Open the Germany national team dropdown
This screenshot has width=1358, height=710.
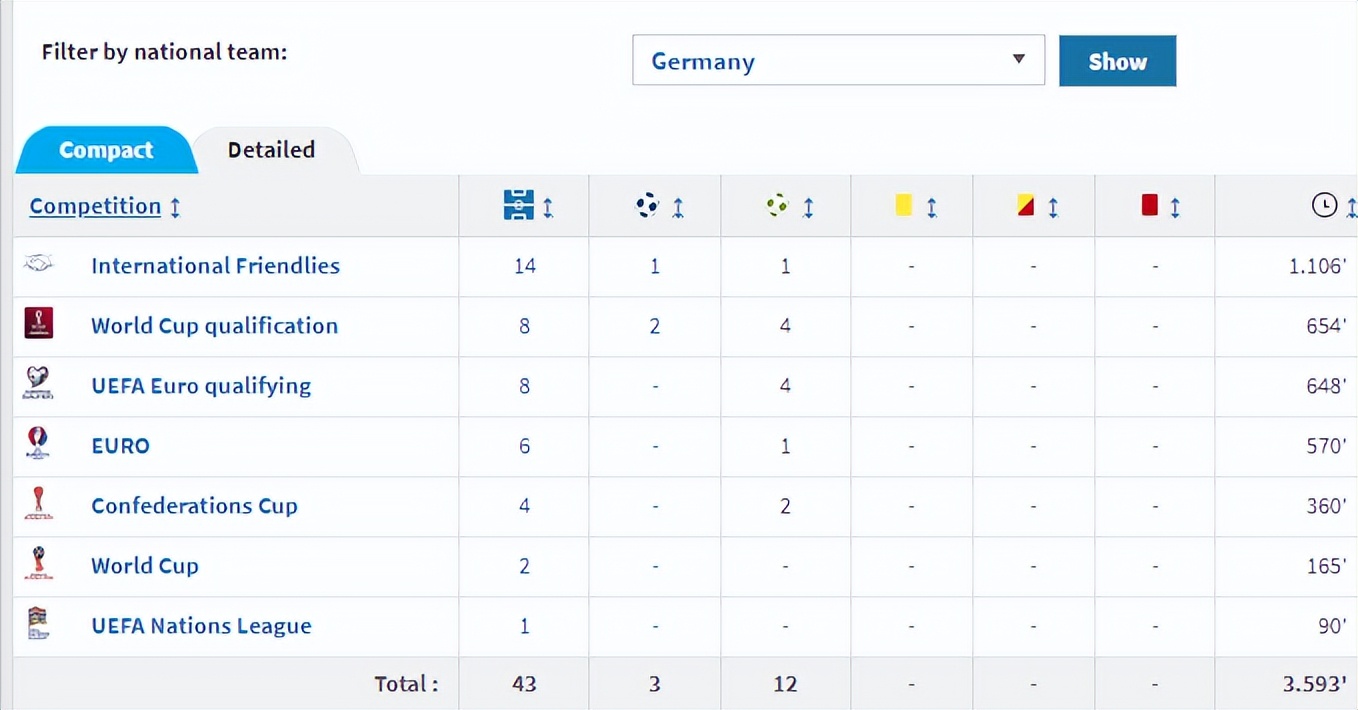[838, 61]
